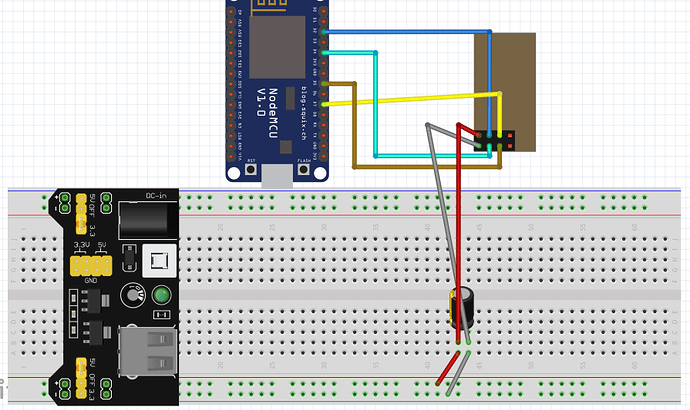Click the NodeMCU RST button
The image size is (690, 410).
click(x=251, y=168)
